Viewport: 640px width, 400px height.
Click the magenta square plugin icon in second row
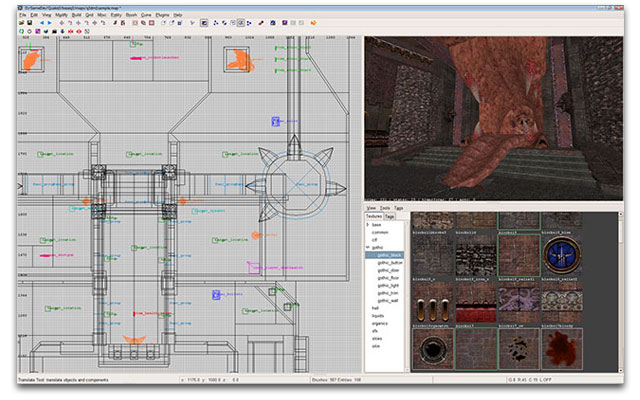coord(38,31)
